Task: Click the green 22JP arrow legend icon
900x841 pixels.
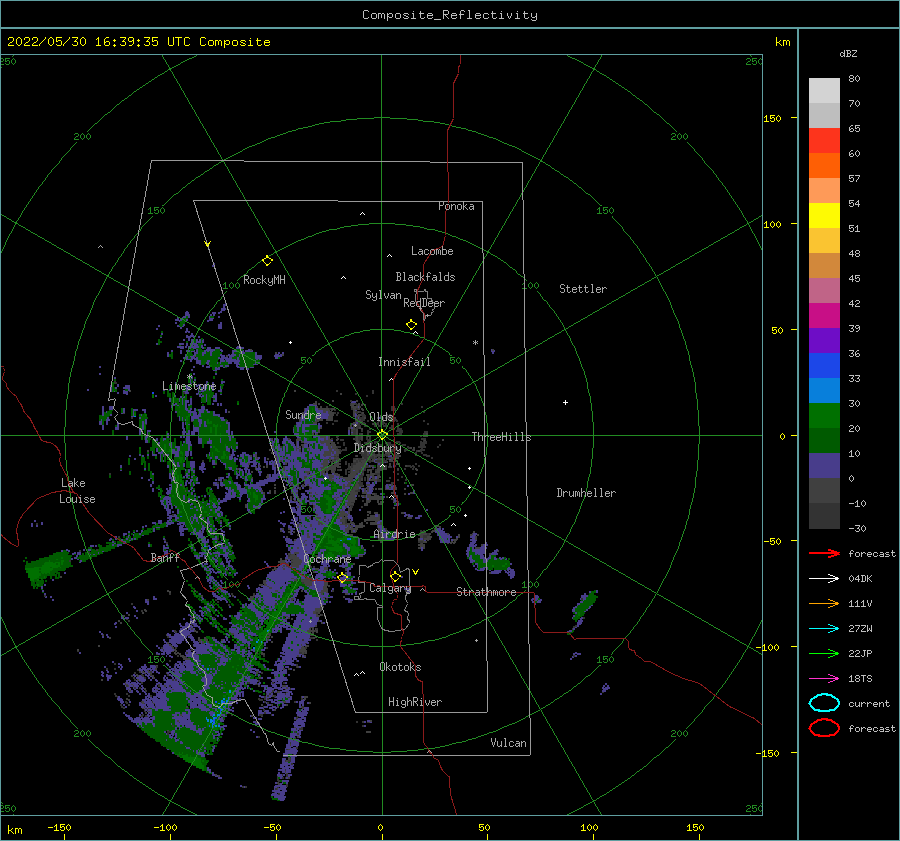Action: click(x=824, y=653)
